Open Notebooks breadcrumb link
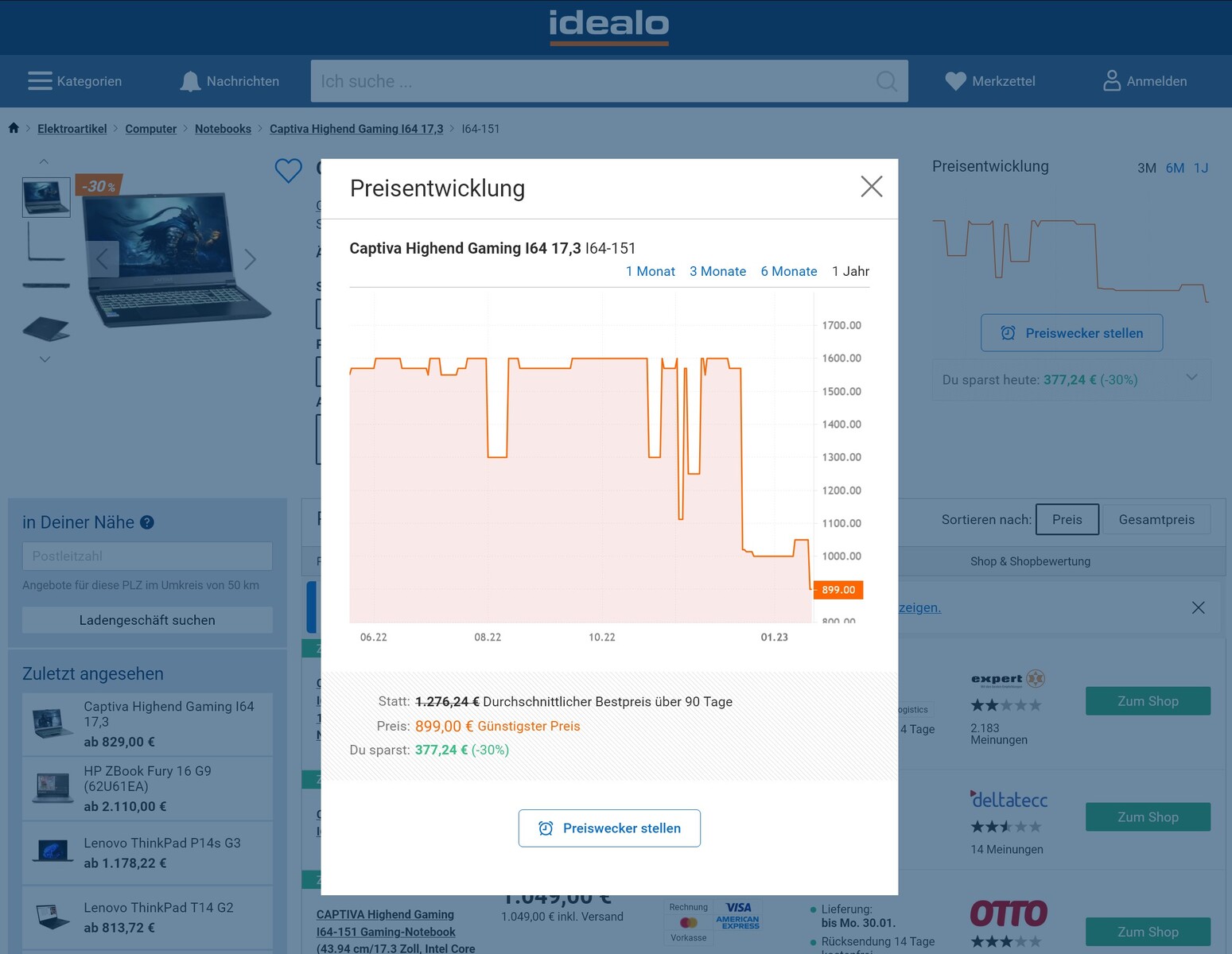 223,129
